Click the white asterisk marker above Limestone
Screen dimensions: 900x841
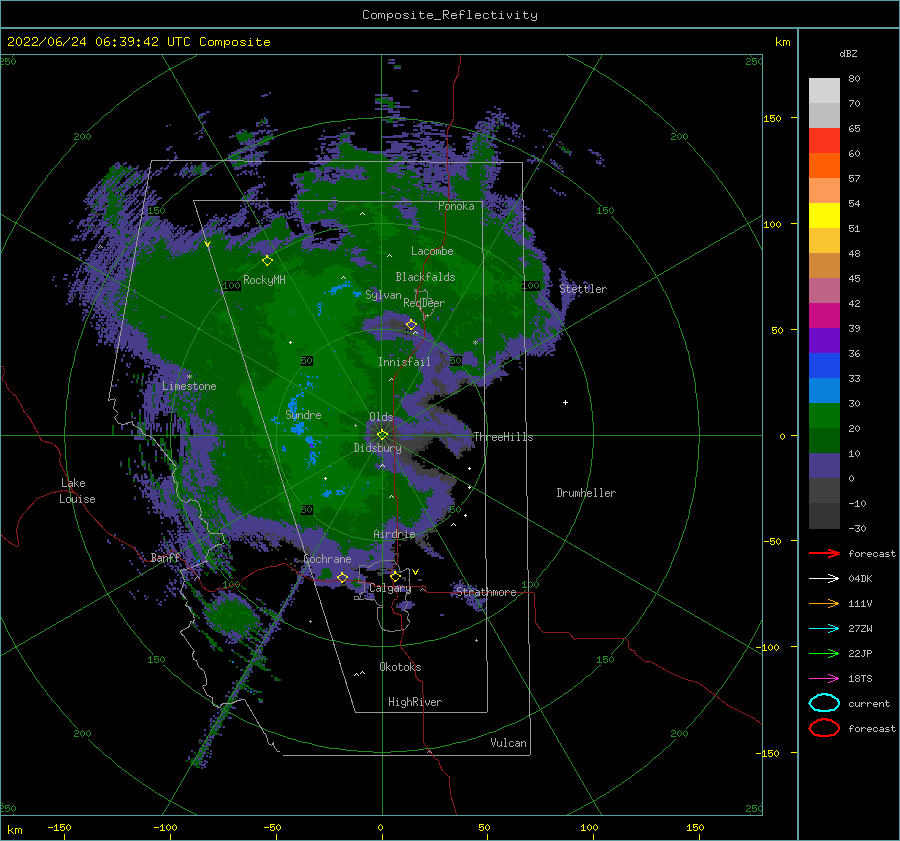click(x=189, y=377)
